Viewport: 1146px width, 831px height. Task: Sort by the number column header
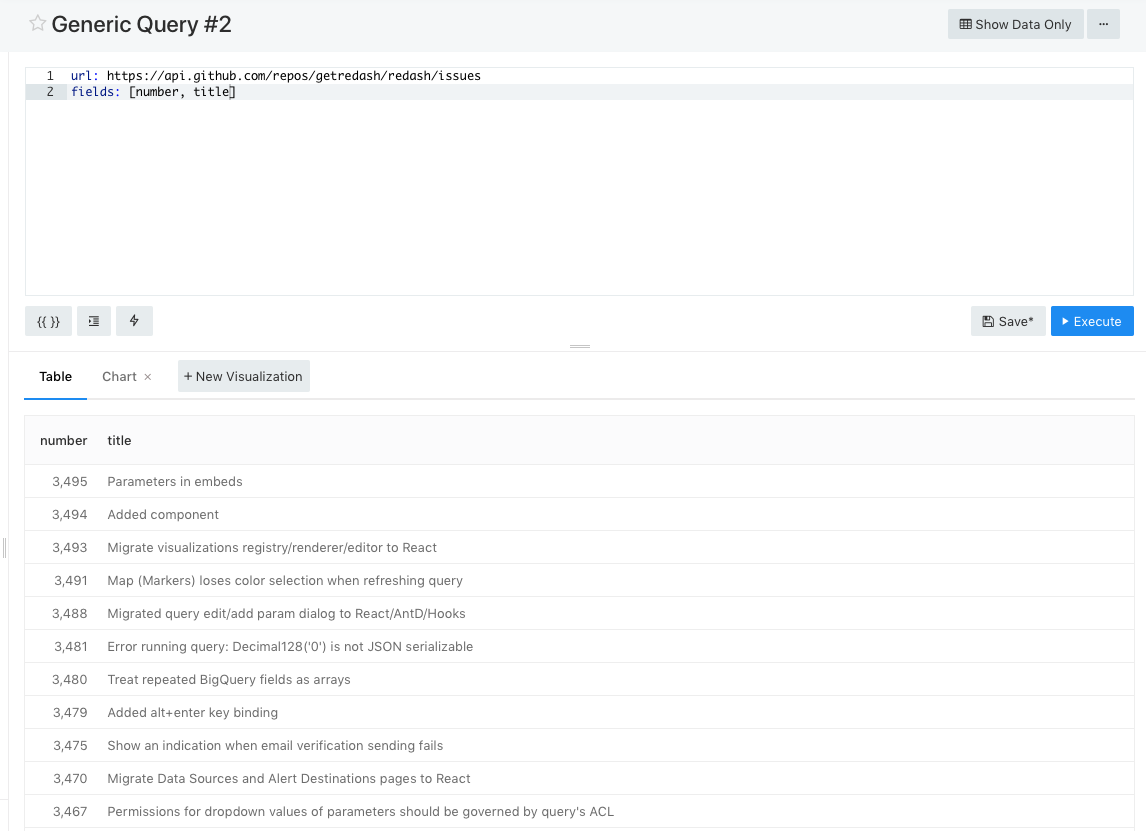[x=63, y=440]
